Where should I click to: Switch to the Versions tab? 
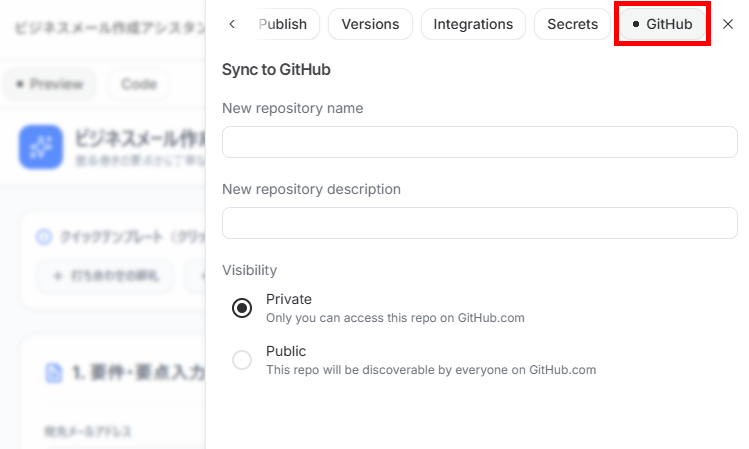pyautogui.click(x=370, y=24)
